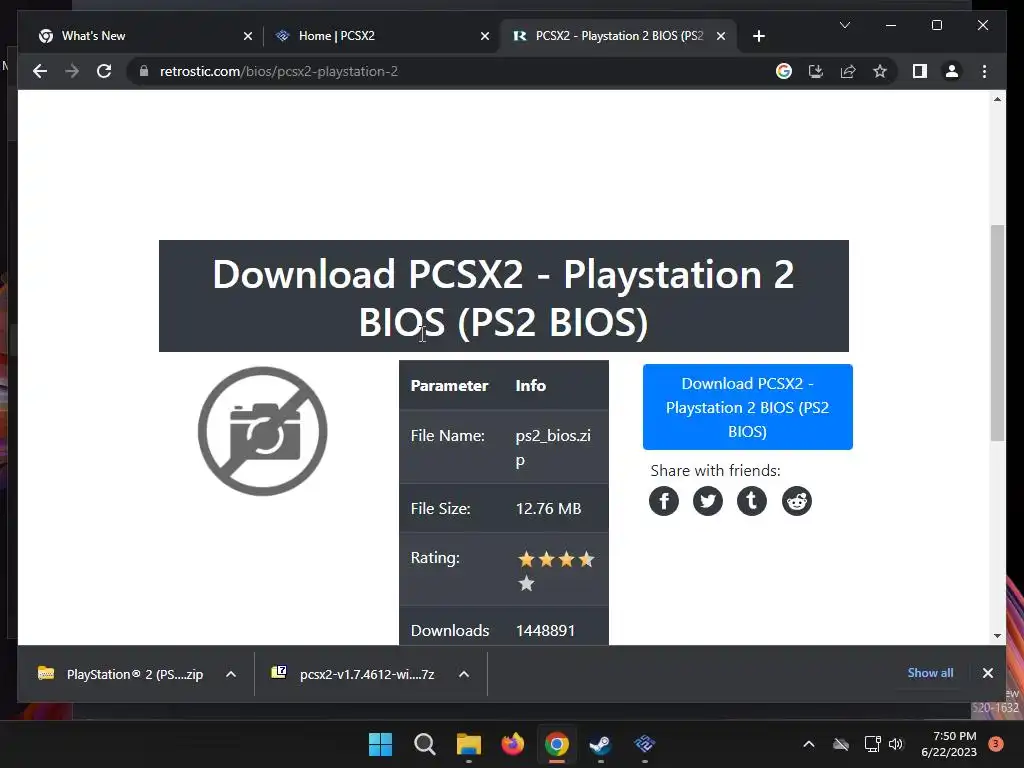Open the Chrome profile menu

point(952,71)
